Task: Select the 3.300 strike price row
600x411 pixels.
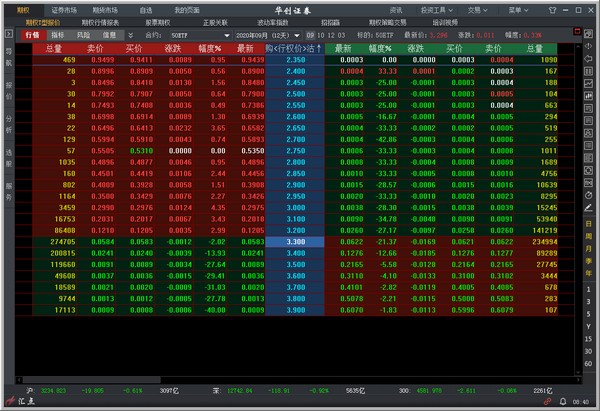Action: [296, 241]
